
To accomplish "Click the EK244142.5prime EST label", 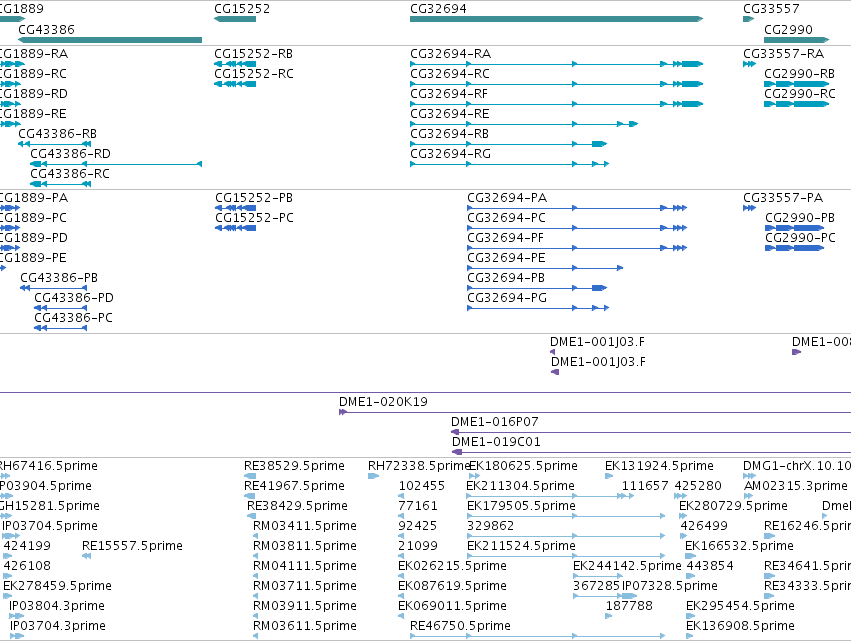I will [x=627, y=566].
